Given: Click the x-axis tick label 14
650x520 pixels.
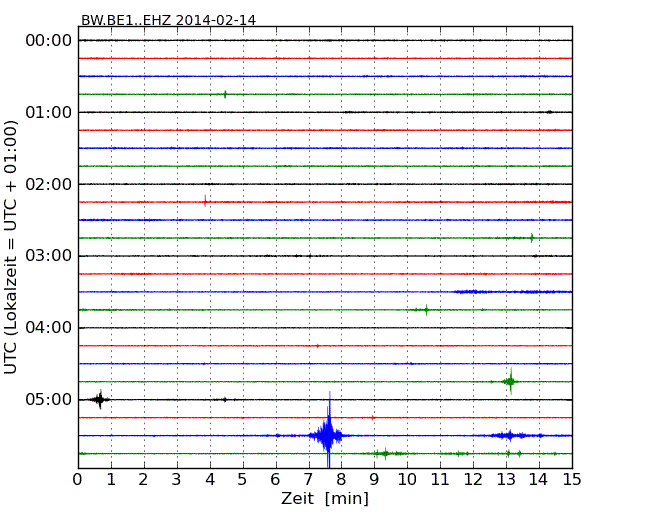Looking at the screenshot, I should point(538,480).
